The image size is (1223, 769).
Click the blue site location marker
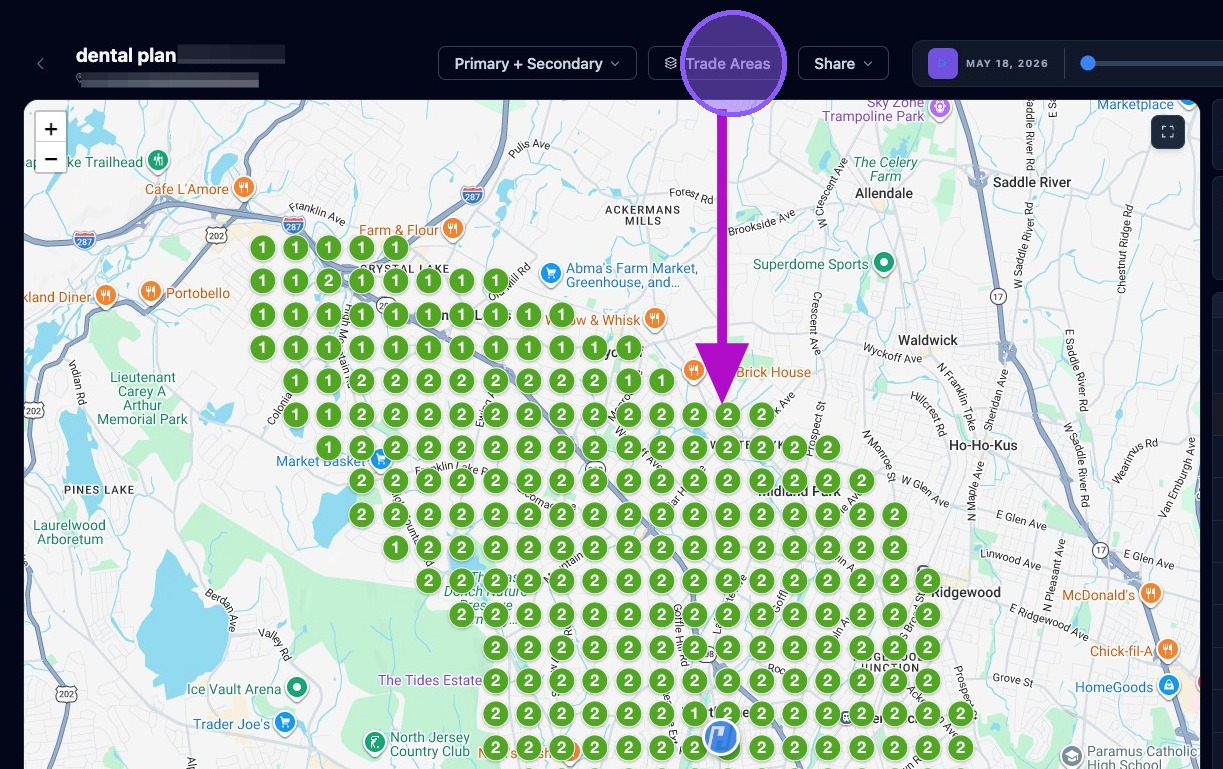721,738
